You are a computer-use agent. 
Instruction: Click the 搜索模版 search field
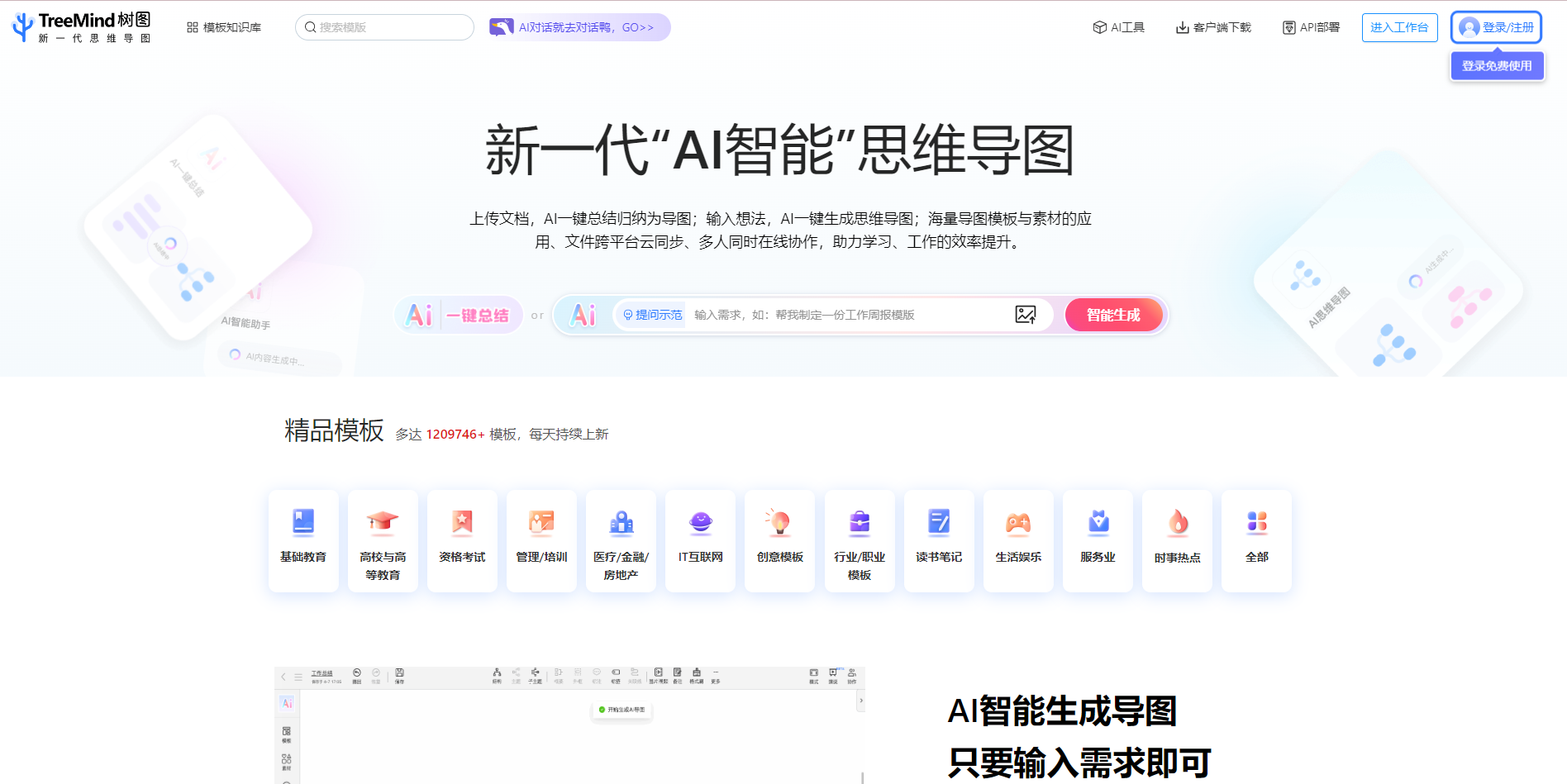tap(383, 26)
